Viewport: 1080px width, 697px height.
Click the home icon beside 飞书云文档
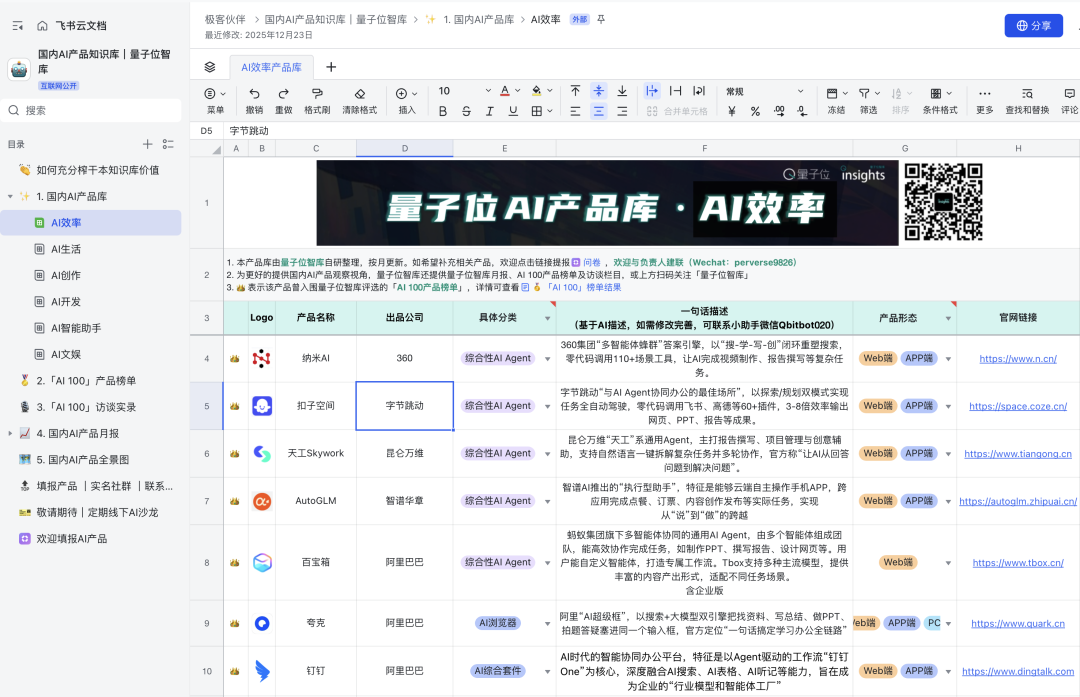click(42, 25)
